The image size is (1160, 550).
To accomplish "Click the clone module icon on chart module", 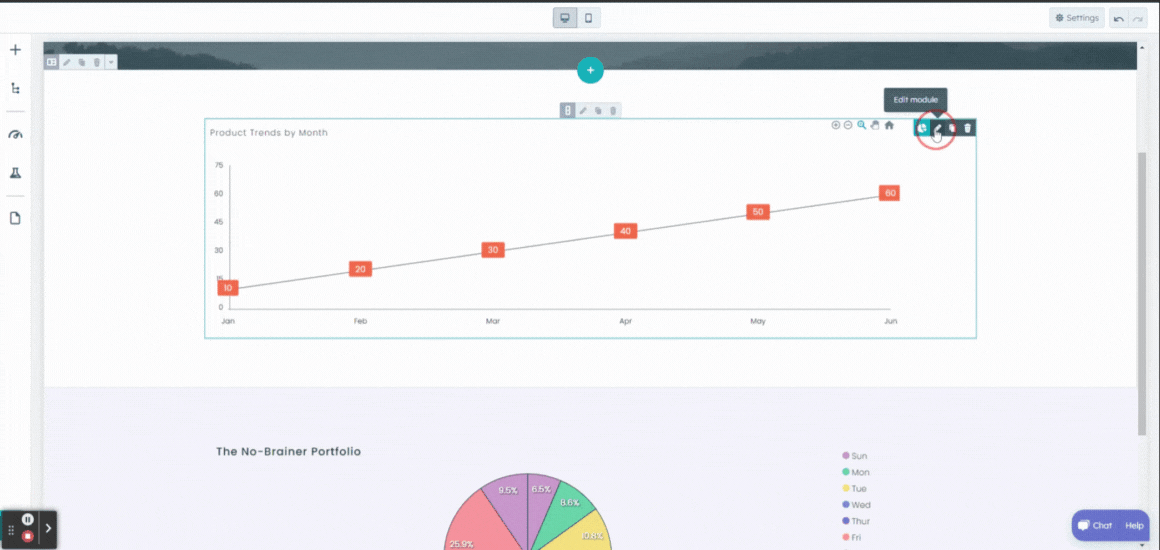I will pyautogui.click(x=952, y=128).
